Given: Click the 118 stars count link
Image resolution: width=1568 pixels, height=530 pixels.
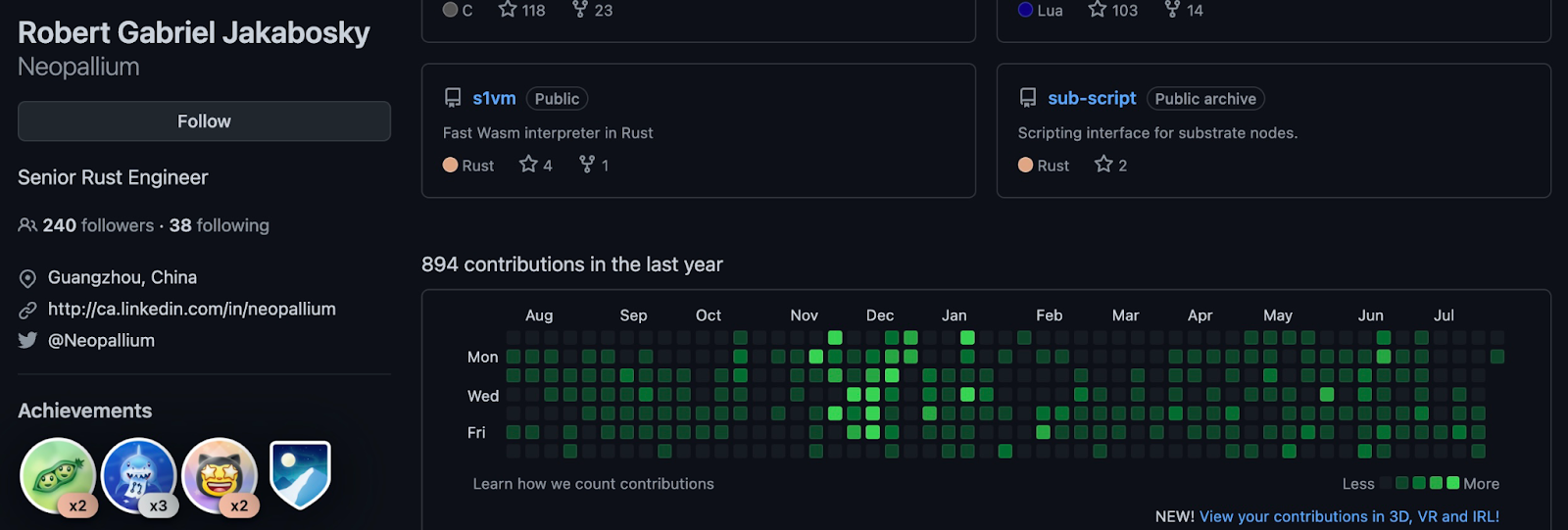Looking at the screenshot, I should pos(522,10).
